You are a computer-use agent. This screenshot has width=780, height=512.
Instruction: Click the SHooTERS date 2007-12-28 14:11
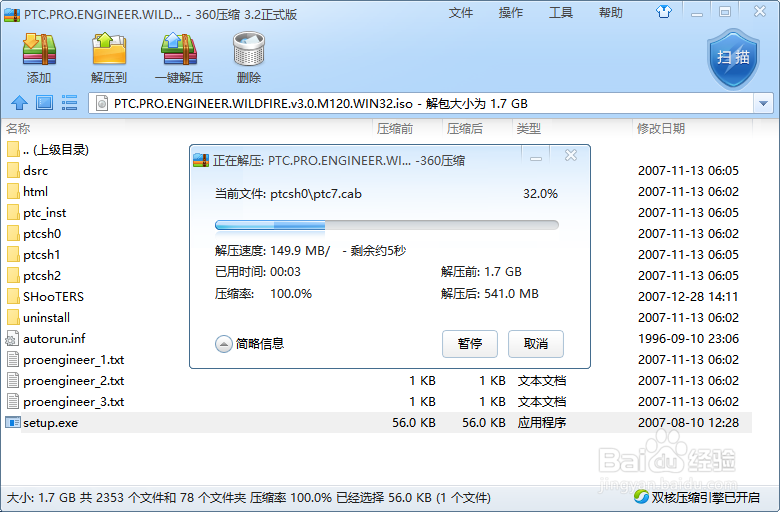(688, 297)
